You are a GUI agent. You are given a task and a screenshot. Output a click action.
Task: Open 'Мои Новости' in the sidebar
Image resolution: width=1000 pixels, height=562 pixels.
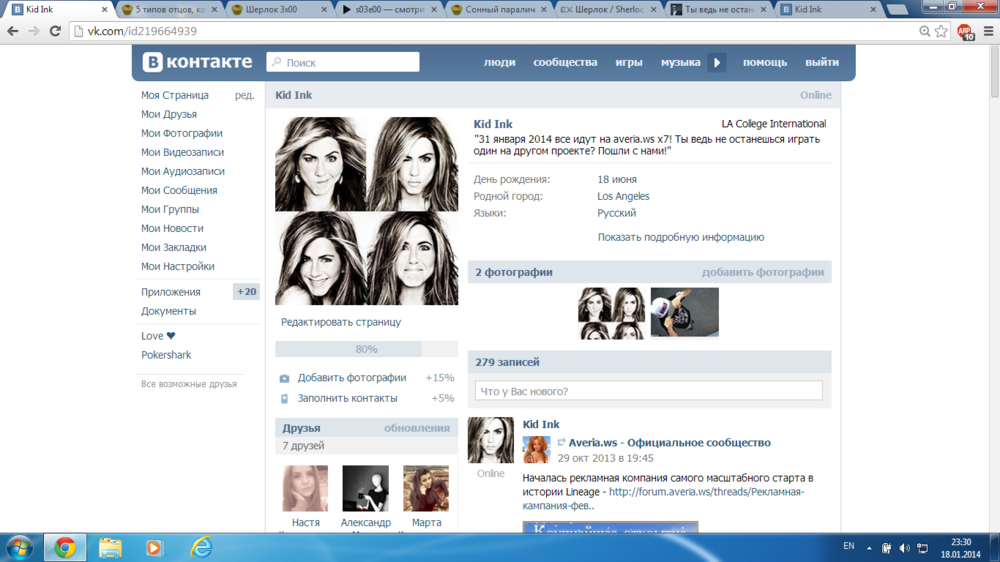[x=172, y=228]
